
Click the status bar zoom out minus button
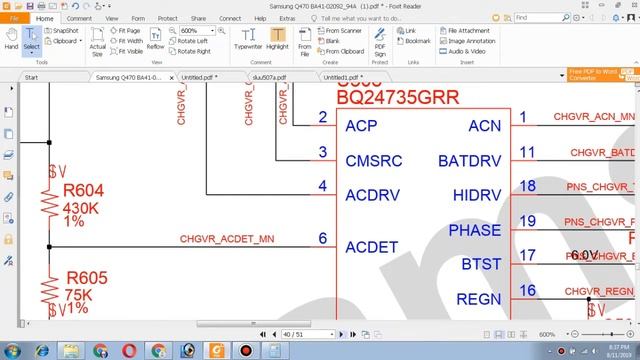pos(575,334)
